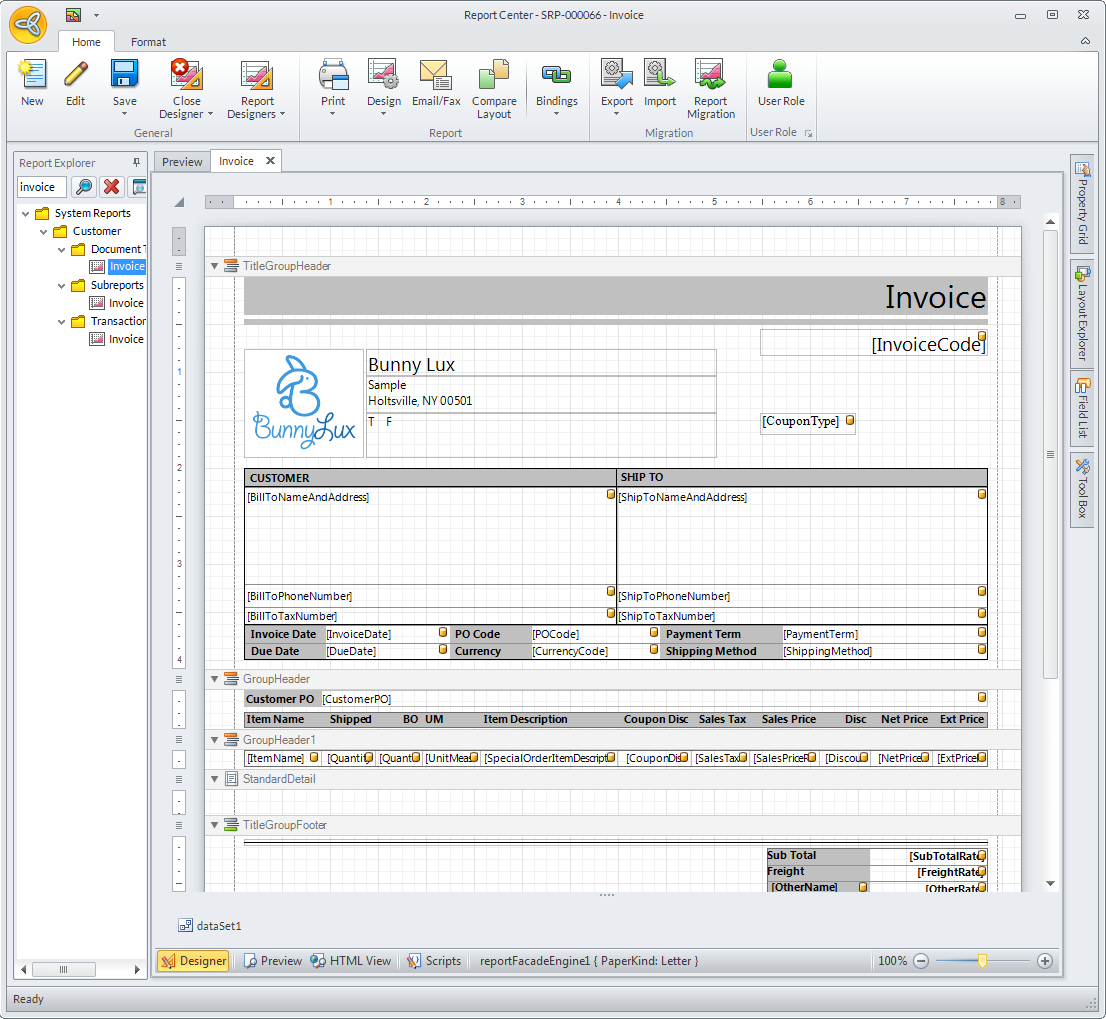Collapse the TitleGroupHeader band

coord(214,266)
